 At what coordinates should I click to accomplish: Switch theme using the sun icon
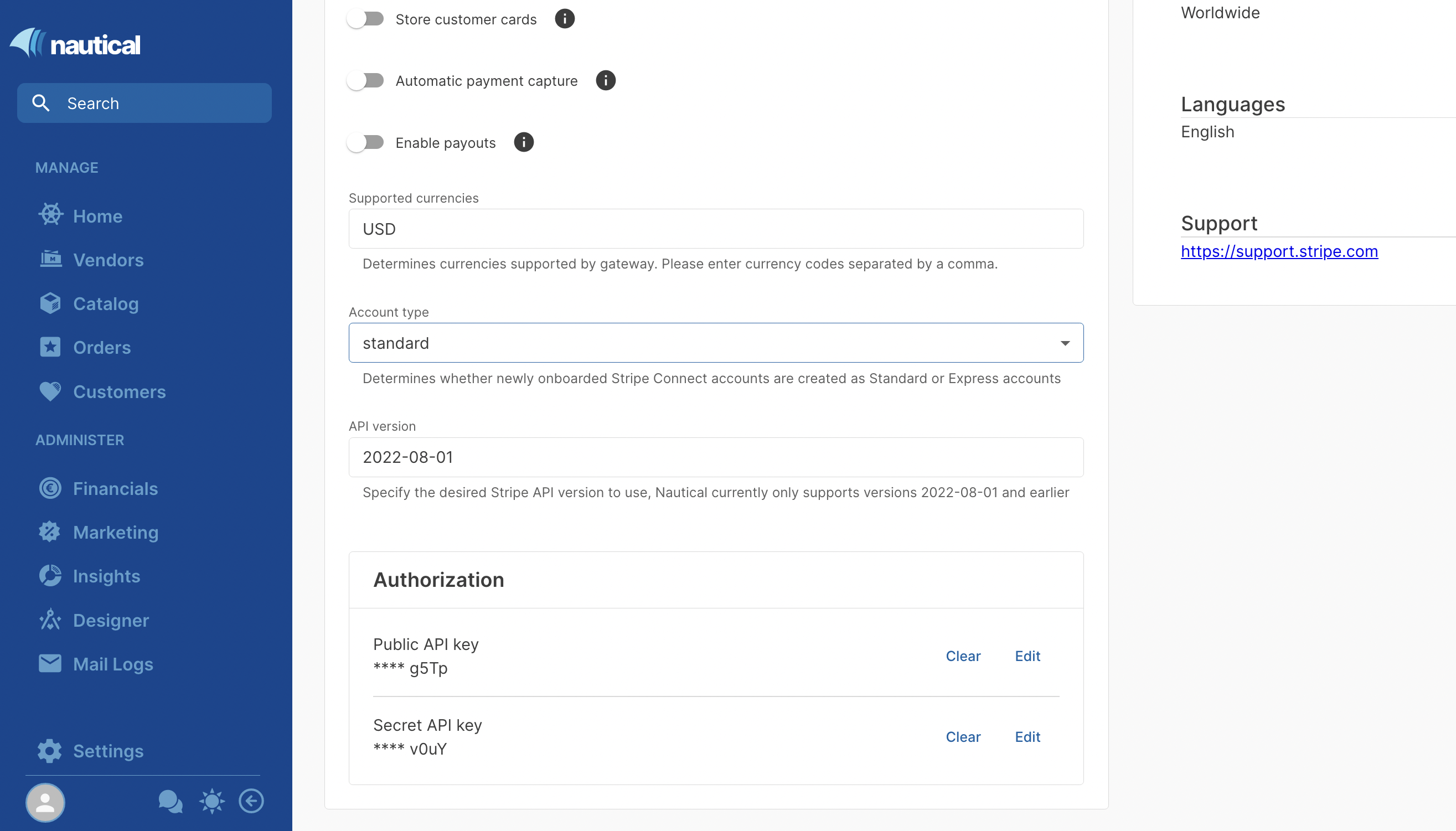point(211,801)
